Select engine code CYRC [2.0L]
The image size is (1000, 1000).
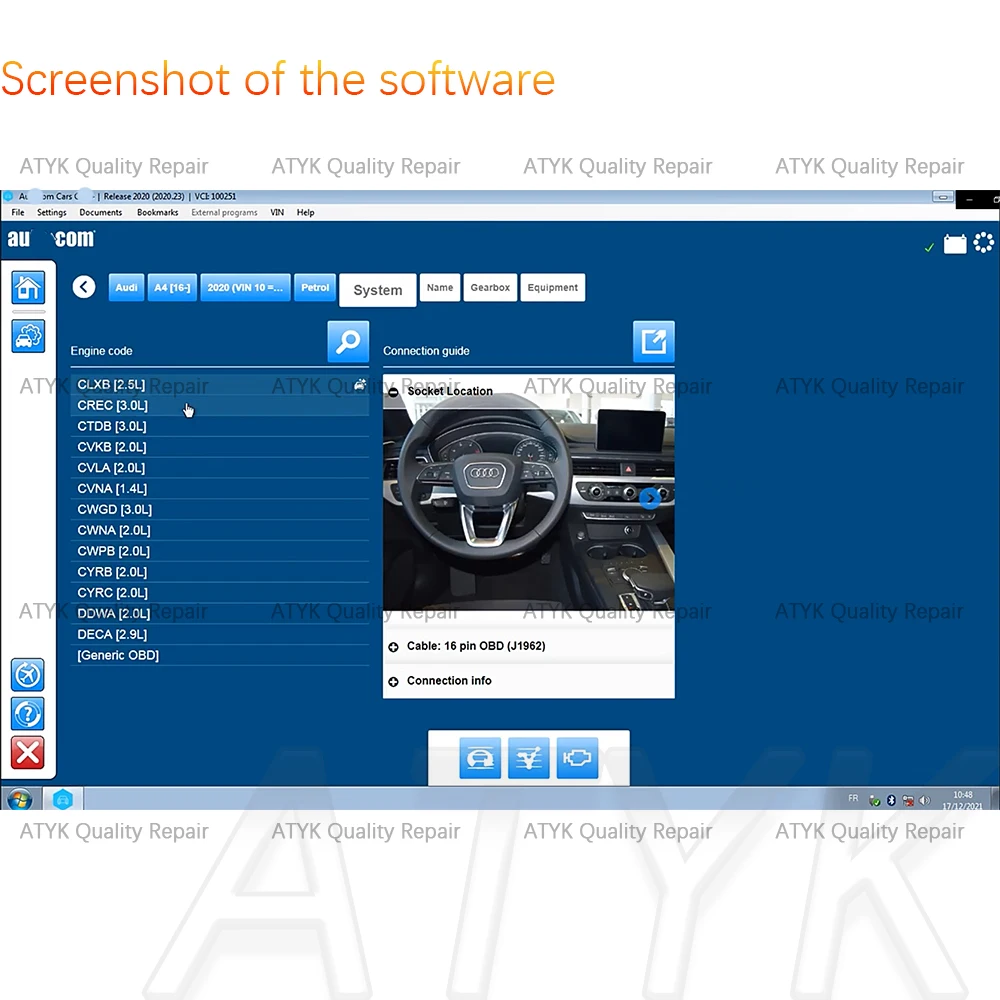pos(219,593)
